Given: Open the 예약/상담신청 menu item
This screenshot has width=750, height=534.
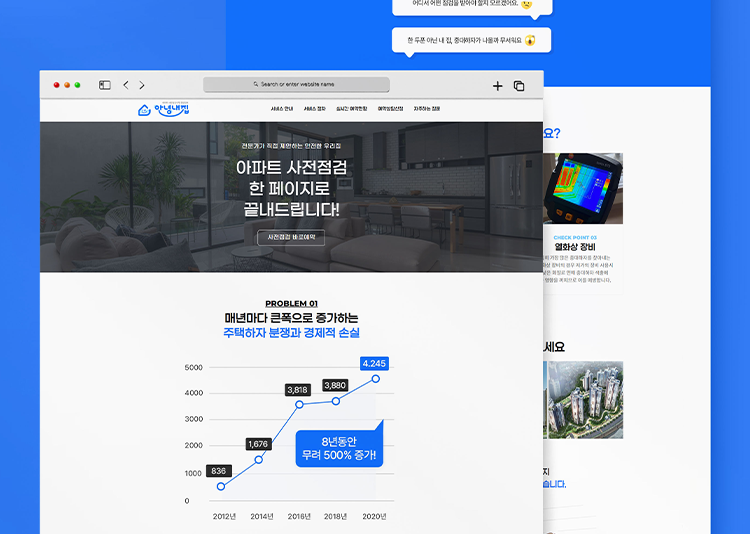Looking at the screenshot, I should tap(390, 109).
